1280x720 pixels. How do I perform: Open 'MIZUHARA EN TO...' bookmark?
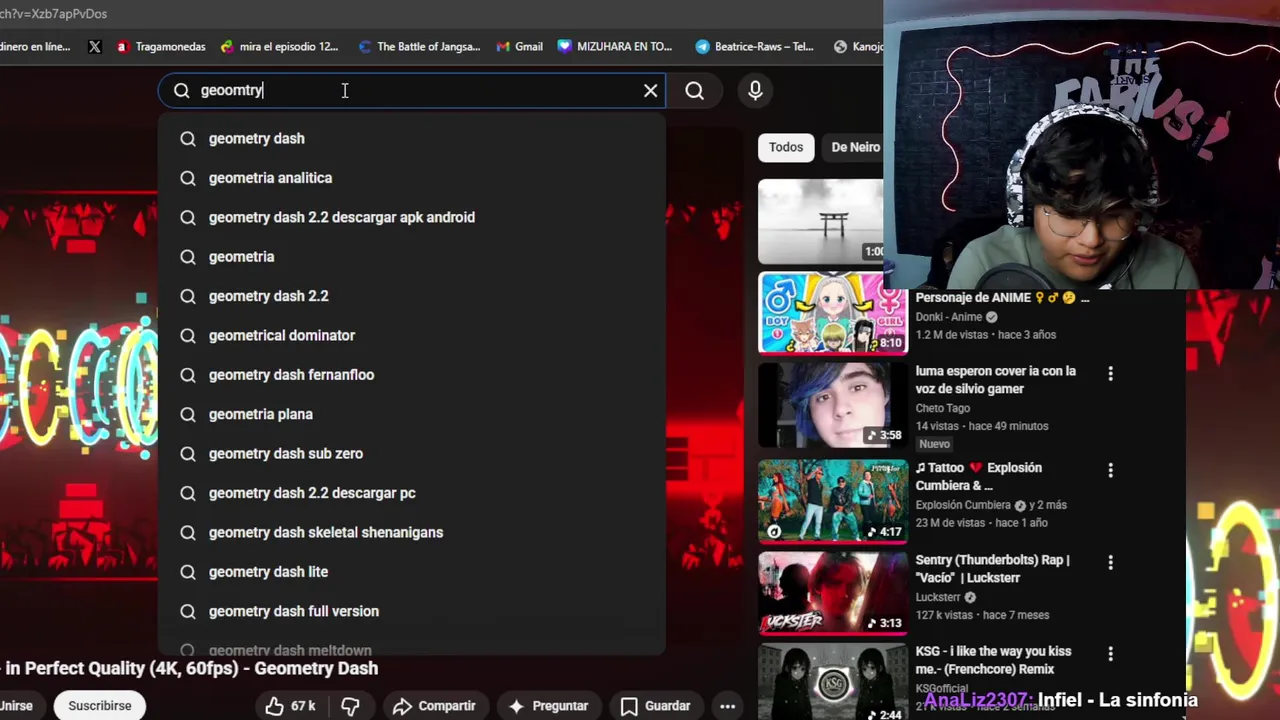coord(615,46)
